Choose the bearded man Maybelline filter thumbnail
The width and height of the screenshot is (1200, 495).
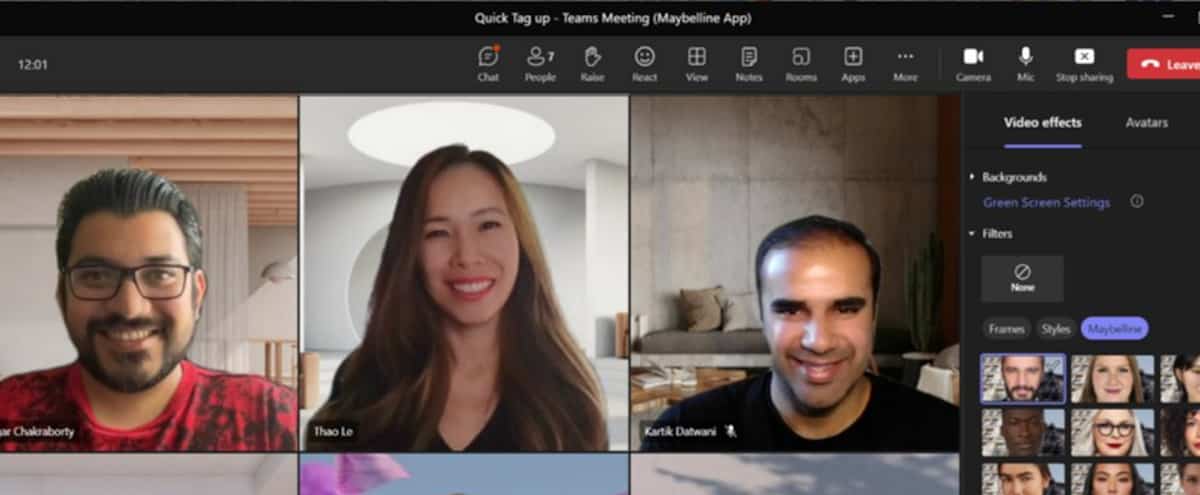pyautogui.click(x=1023, y=379)
